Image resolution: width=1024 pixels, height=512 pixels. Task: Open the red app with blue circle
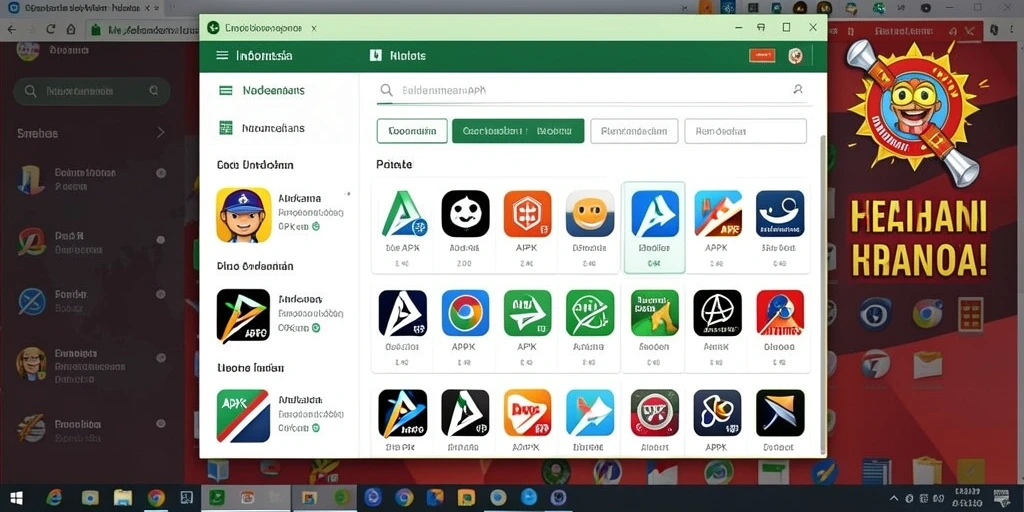click(x=780, y=313)
